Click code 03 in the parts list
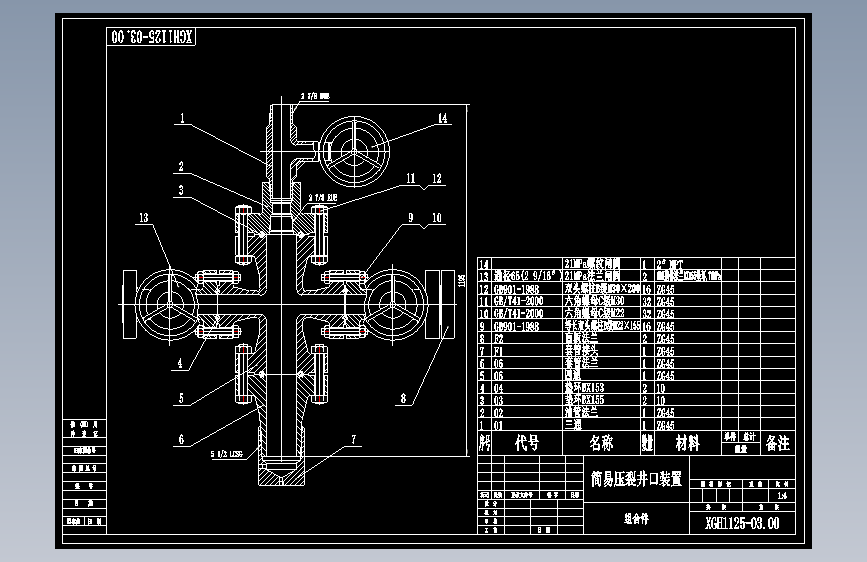Image resolution: width=867 pixels, height=562 pixels. [x=499, y=400]
